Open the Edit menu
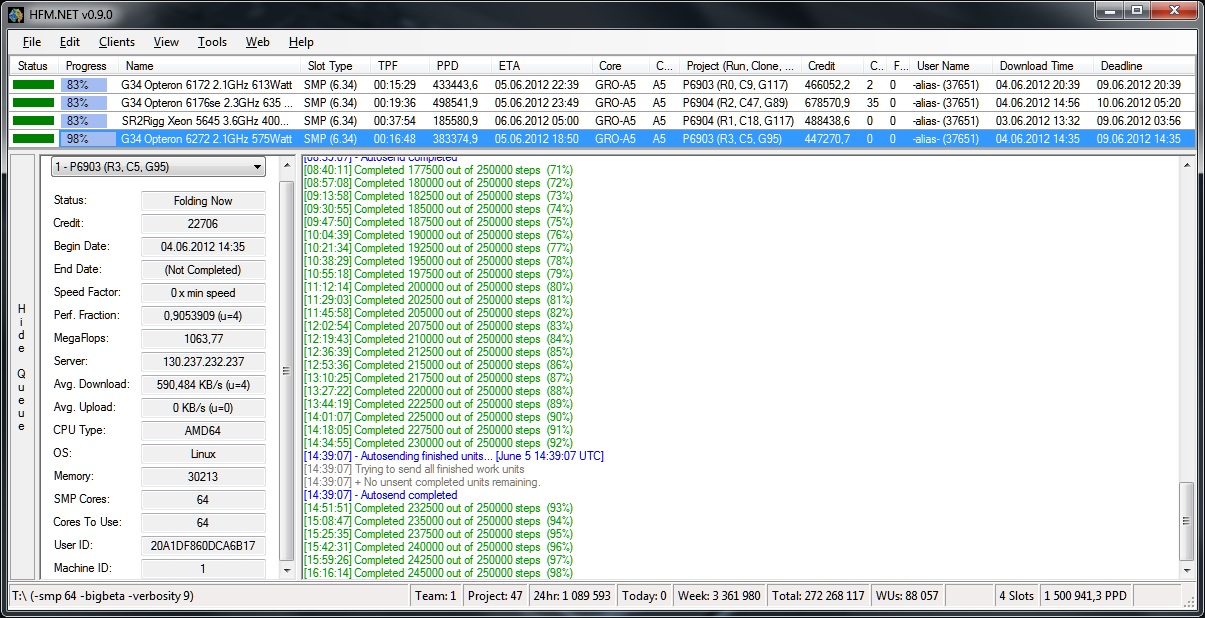Image resolution: width=1205 pixels, height=618 pixels. pos(69,42)
